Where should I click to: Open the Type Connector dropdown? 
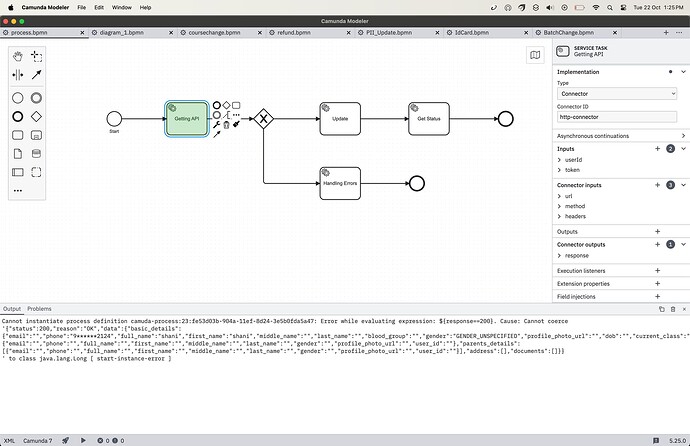click(617, 94)
